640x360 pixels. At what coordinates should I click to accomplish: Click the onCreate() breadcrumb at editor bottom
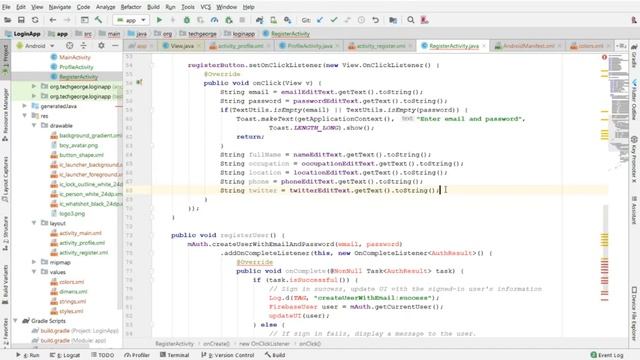pyautogui.click(x=216, y=344)
